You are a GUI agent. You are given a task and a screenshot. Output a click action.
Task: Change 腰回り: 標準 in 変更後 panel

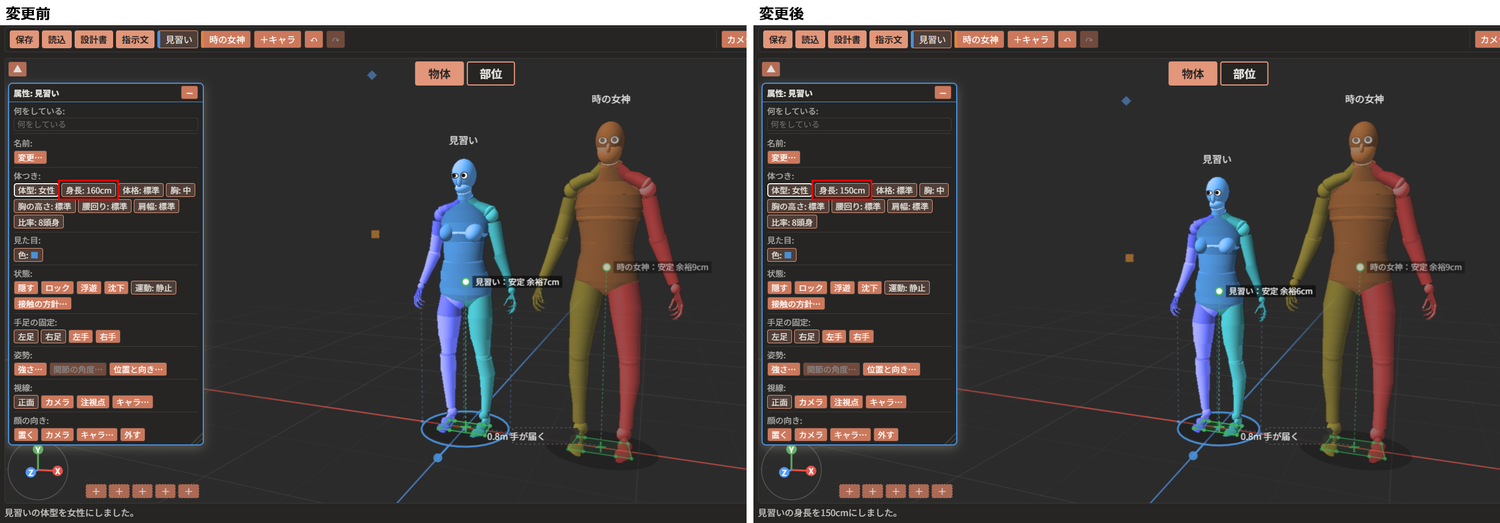859,206
